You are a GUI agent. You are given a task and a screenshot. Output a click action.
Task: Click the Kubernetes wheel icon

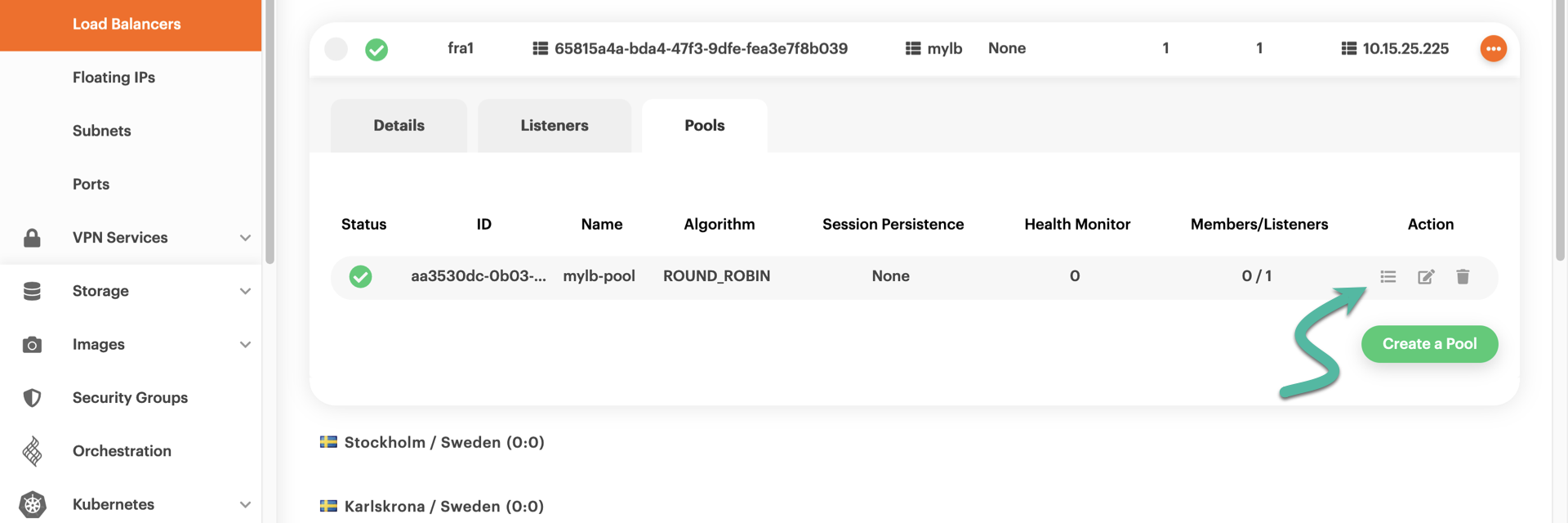(x=33, y=504)
